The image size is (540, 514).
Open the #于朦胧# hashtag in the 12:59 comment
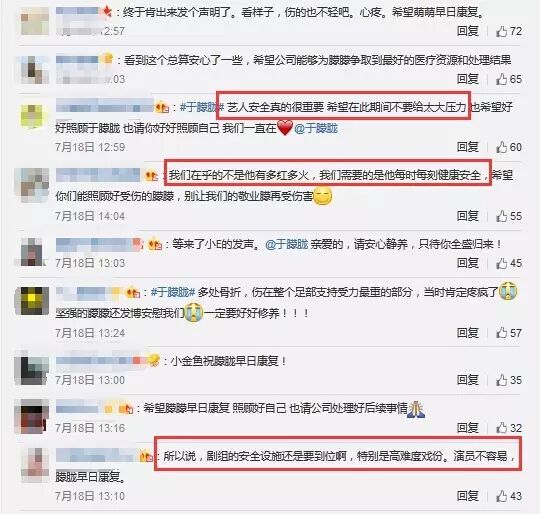(200, 107)
